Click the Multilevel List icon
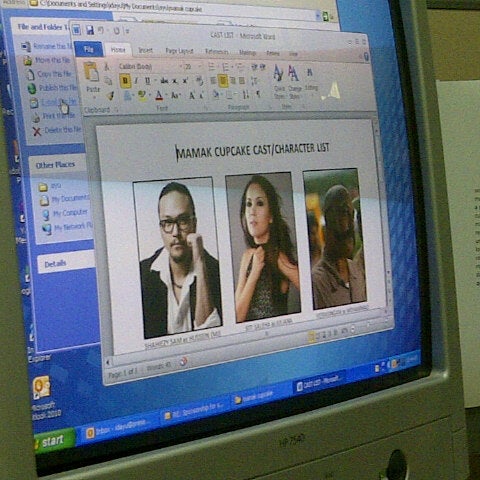Screen dimensions: 480x480 239,67
